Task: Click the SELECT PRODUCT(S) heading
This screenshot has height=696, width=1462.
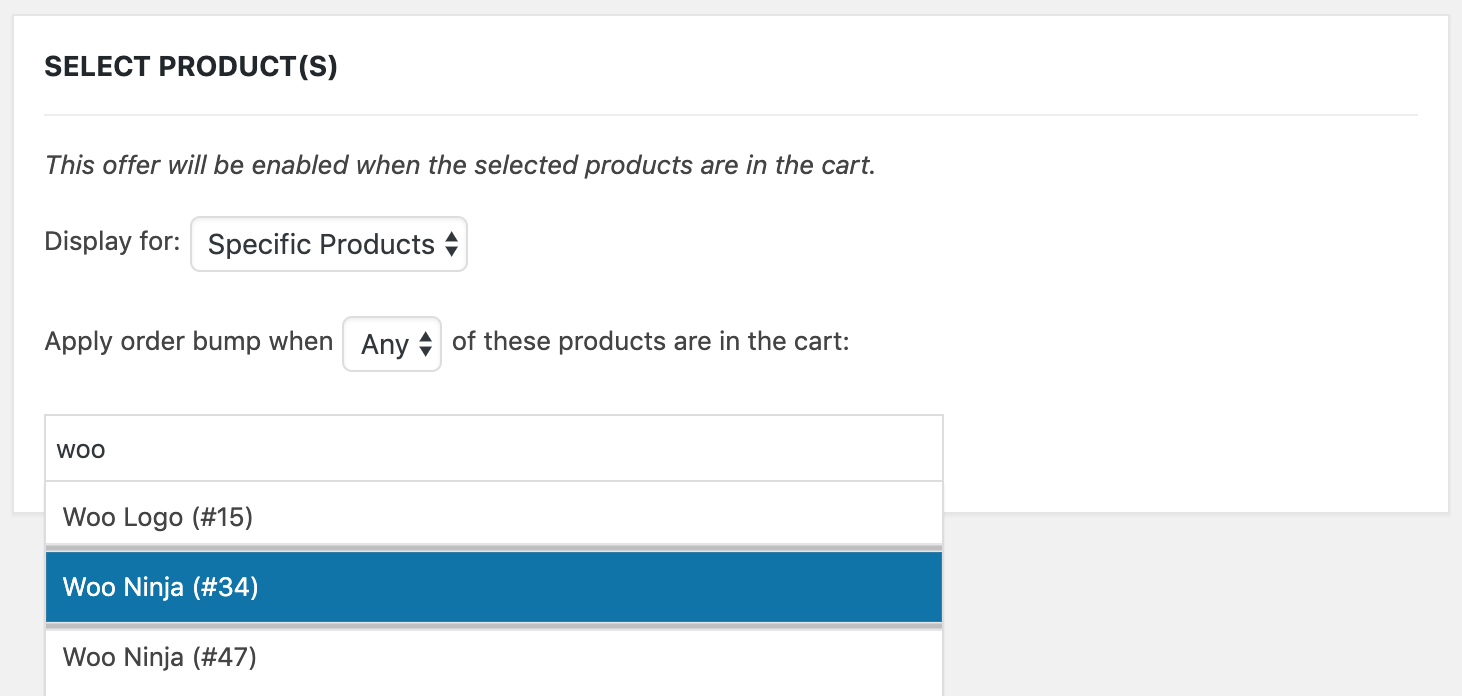Action: (190, 66)
